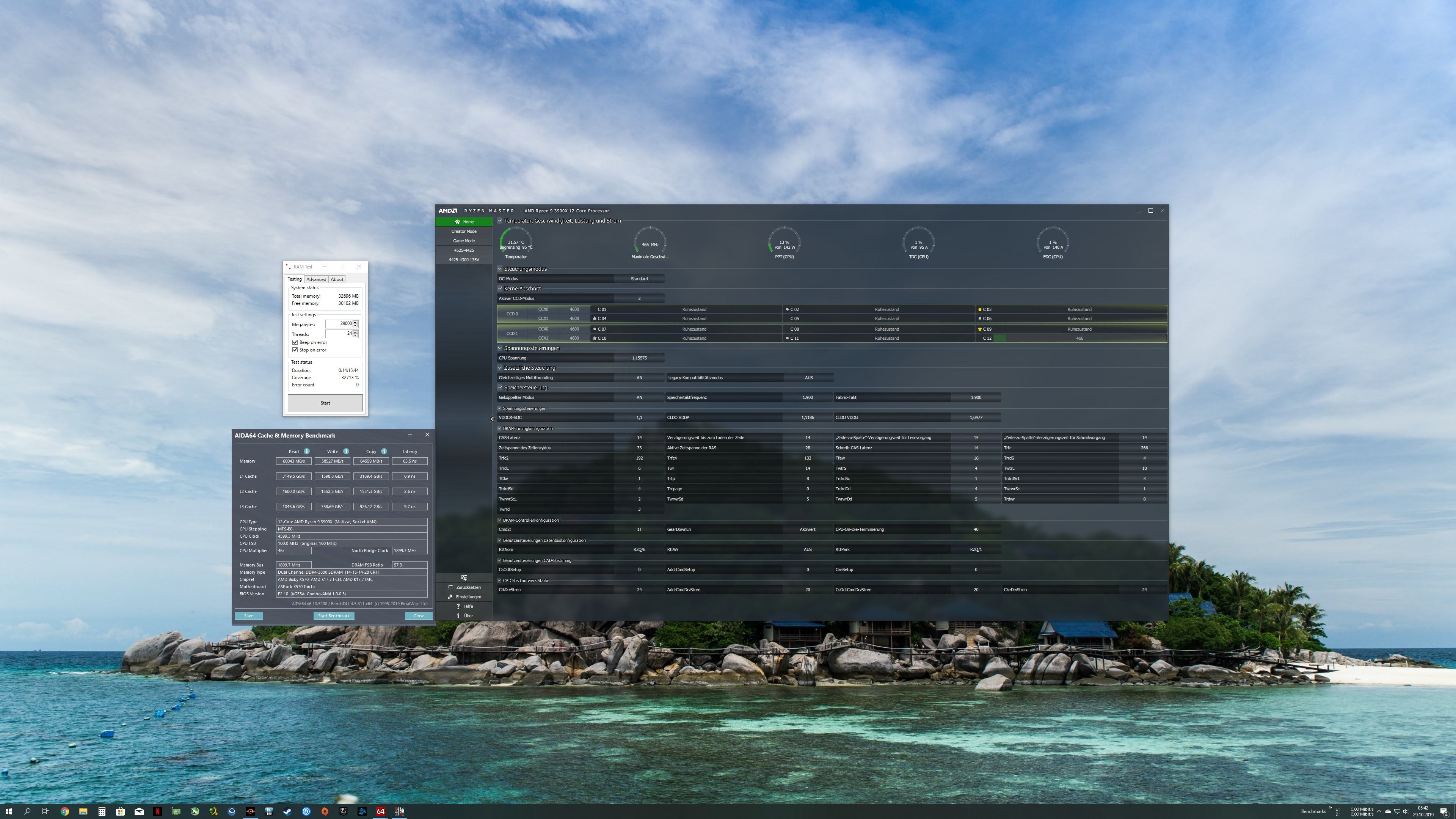Click the Copy info icon in AIDA64
Image resolution: width=1456 pixels, height=819 pixels.
pyautogui.click(x=384, y=452)
